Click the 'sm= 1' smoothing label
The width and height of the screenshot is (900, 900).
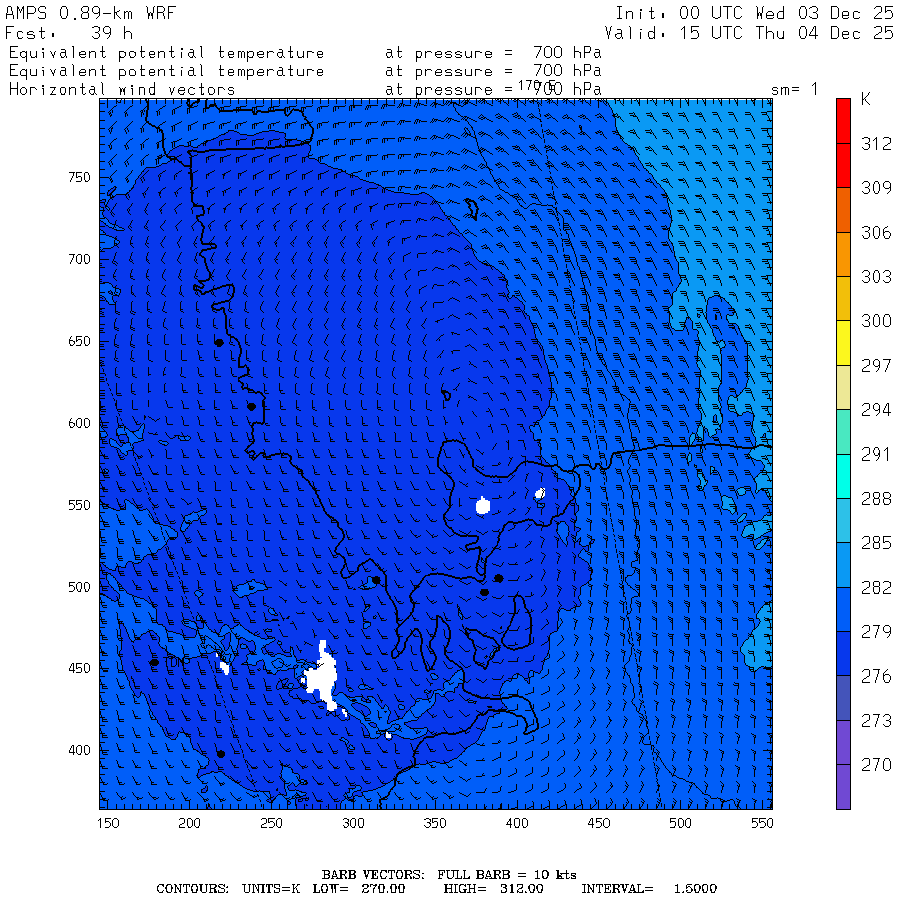click(x=794, y=89)
